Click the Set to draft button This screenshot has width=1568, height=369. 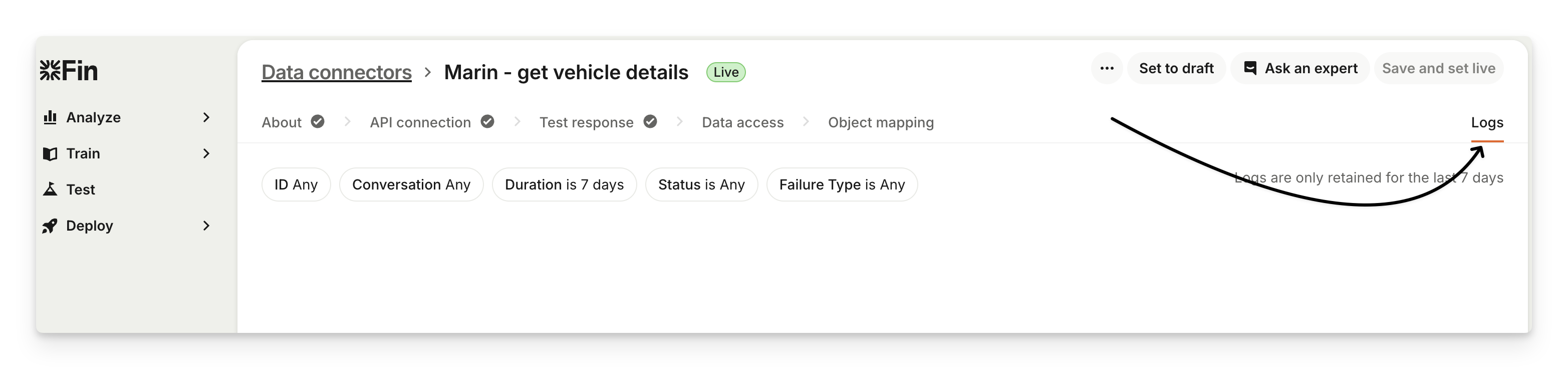tap(1176, 68)
